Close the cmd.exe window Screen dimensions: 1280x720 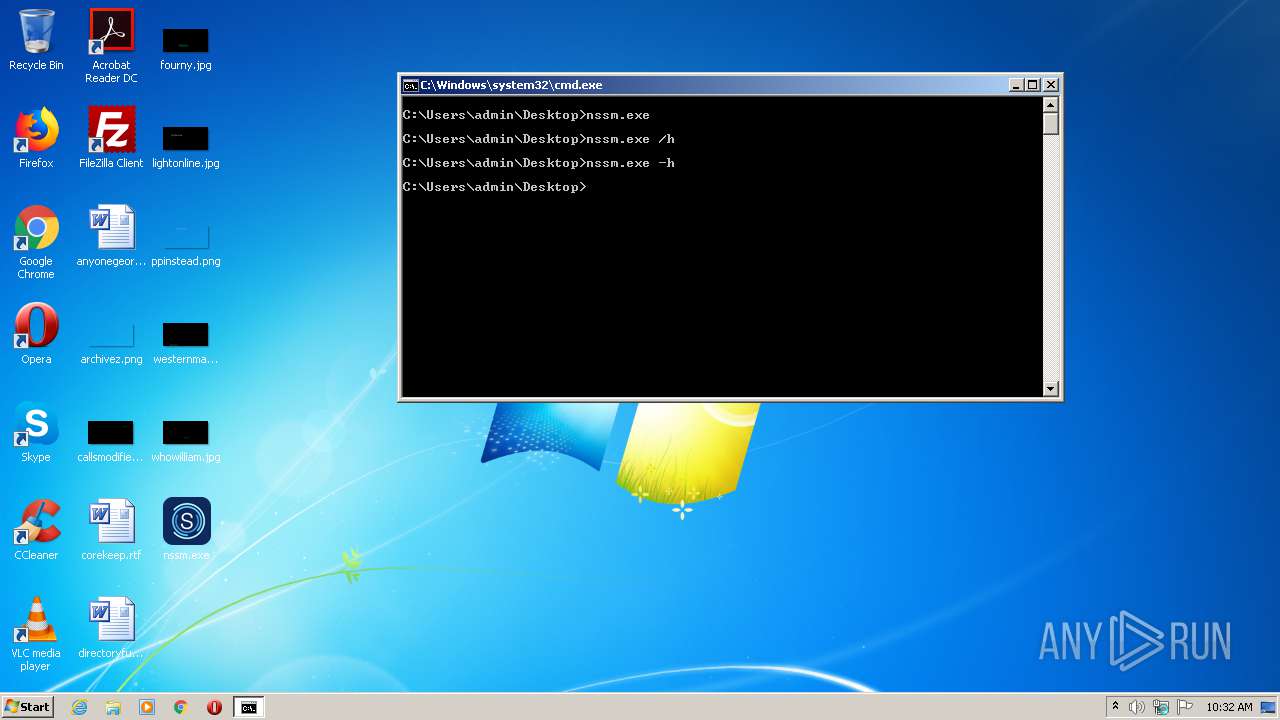[x=1050, y=85]
